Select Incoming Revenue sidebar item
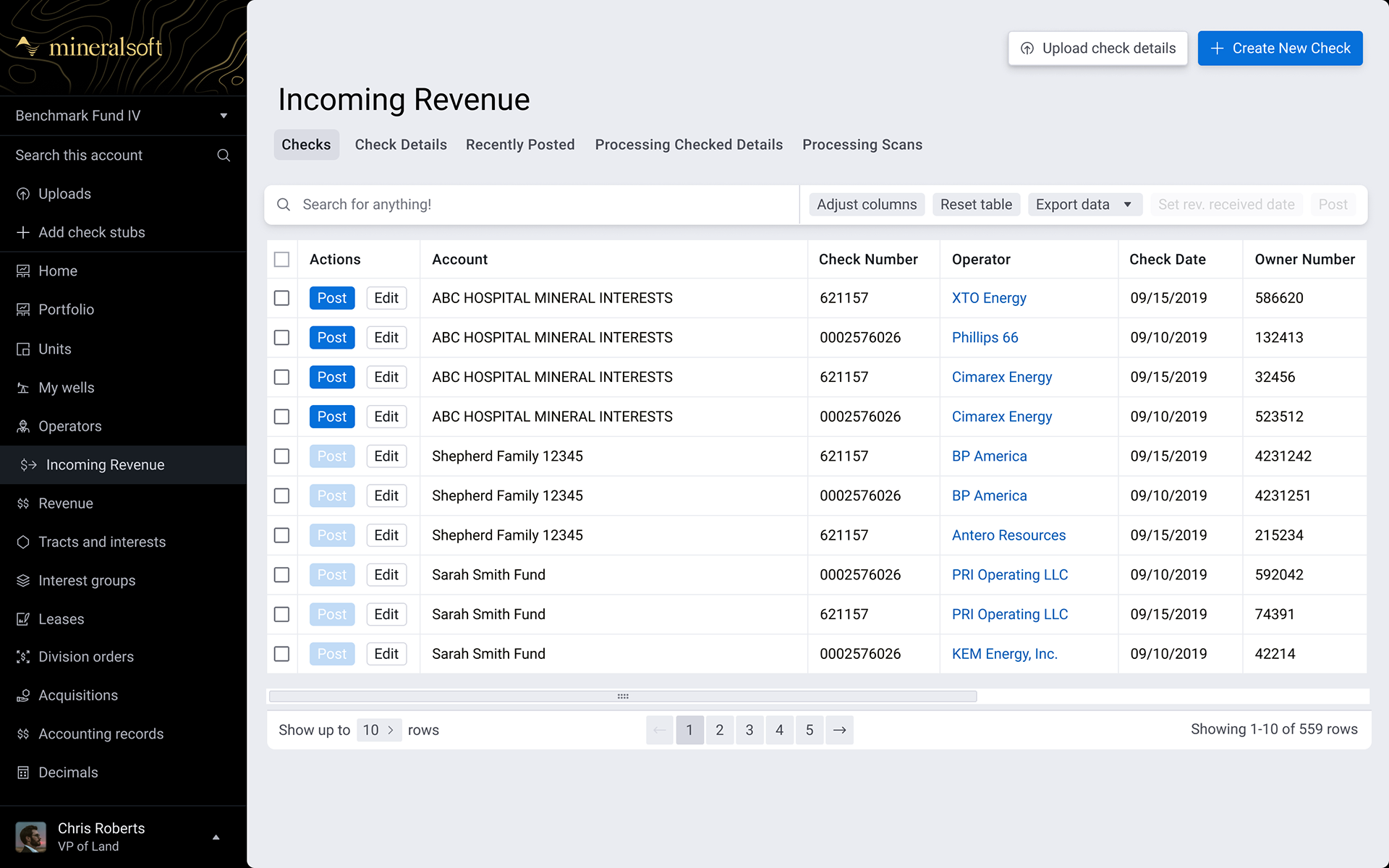Image resolution: width=1389 pixels, height=868 pixels. [x=123, y=464]
